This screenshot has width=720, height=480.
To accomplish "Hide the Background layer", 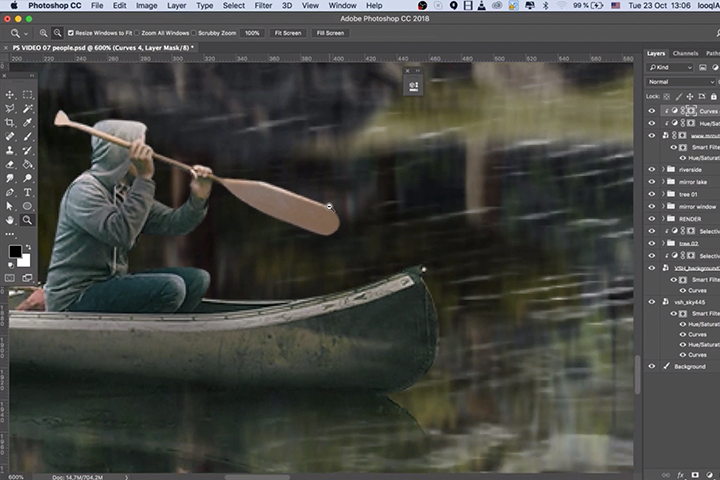I will pos(651,366).
